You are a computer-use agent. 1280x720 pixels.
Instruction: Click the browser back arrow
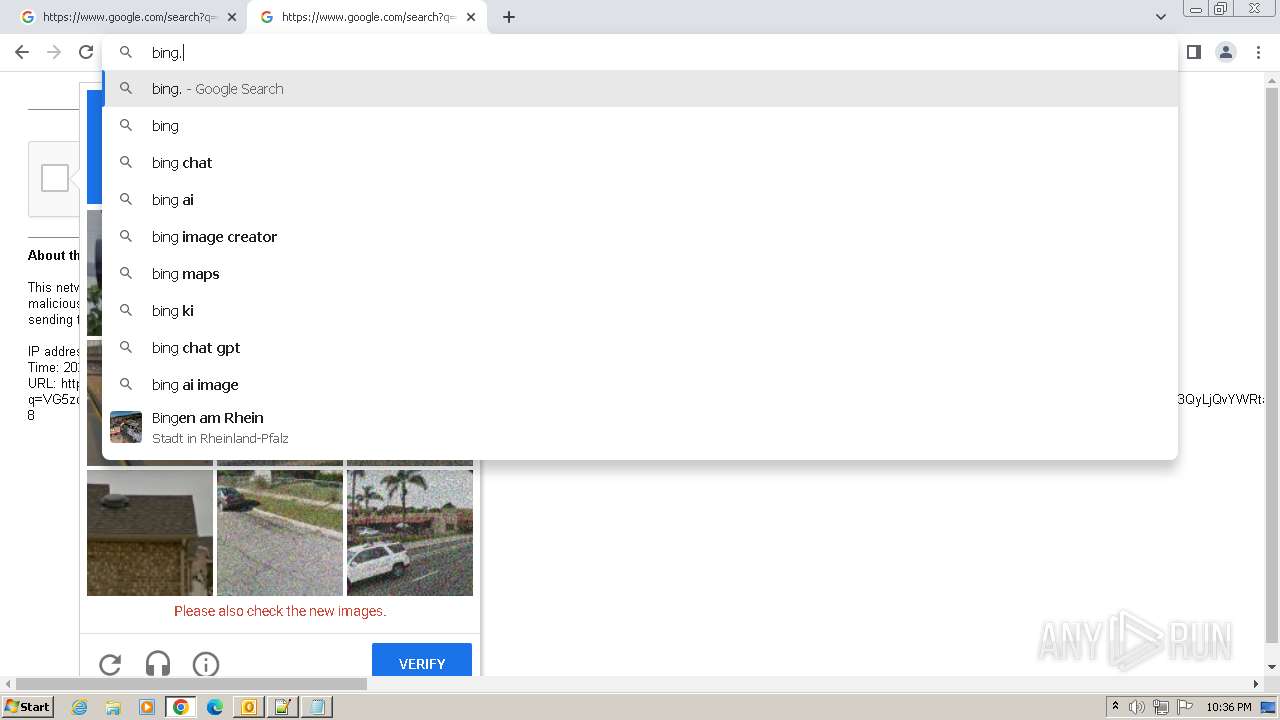click(x=22, y=52)
